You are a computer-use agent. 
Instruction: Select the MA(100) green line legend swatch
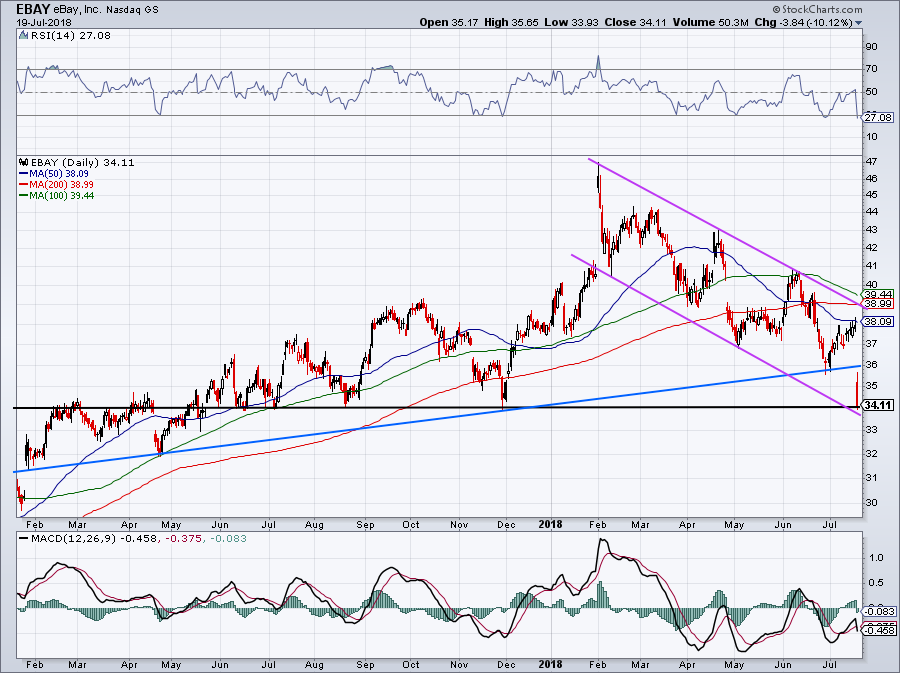pyautogui.click(x=24, y=196)
